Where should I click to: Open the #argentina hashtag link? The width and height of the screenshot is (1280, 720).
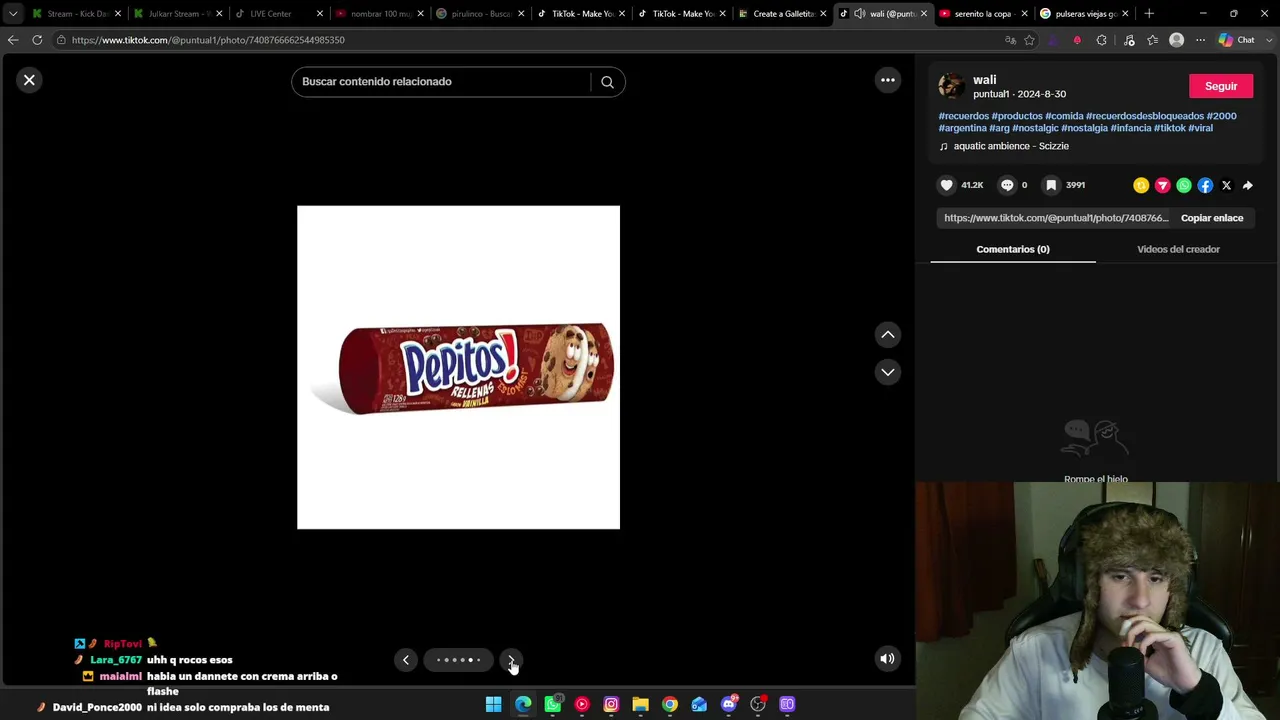coord(962,128)
